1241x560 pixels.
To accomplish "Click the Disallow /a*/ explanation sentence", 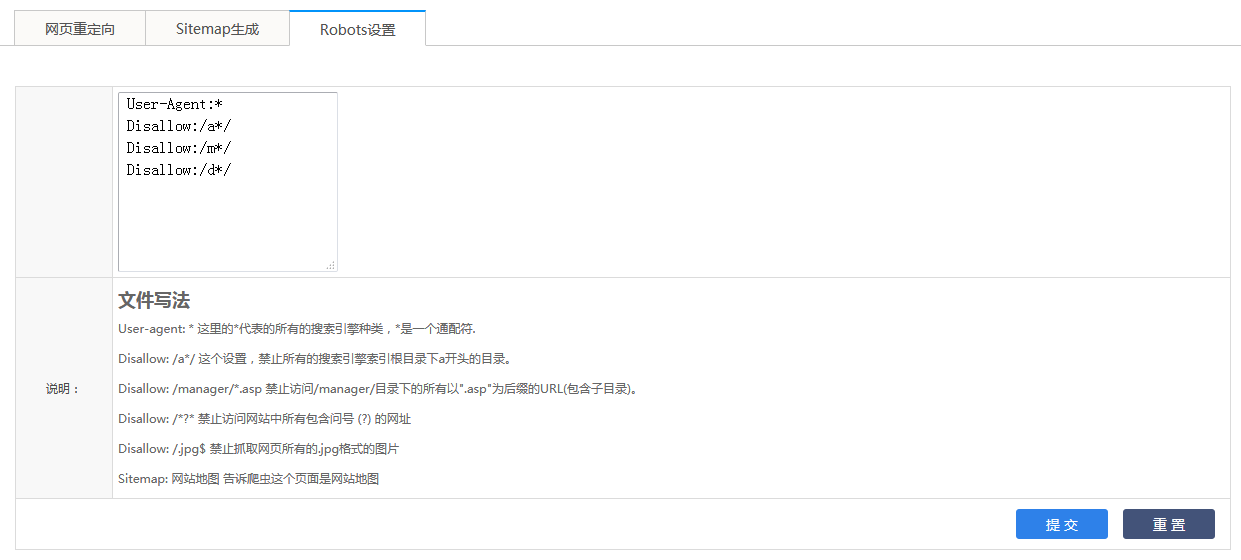I will point(314,359).
